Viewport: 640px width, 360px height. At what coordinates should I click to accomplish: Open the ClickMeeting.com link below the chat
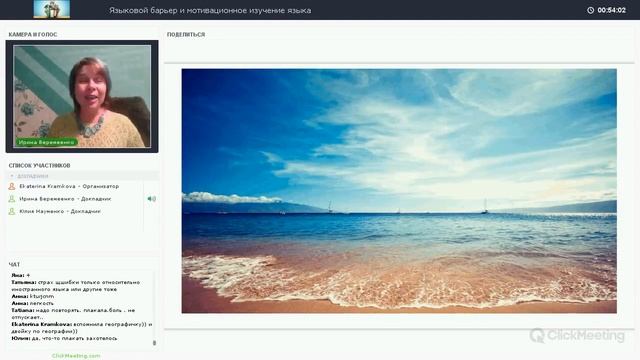(76, 356)
